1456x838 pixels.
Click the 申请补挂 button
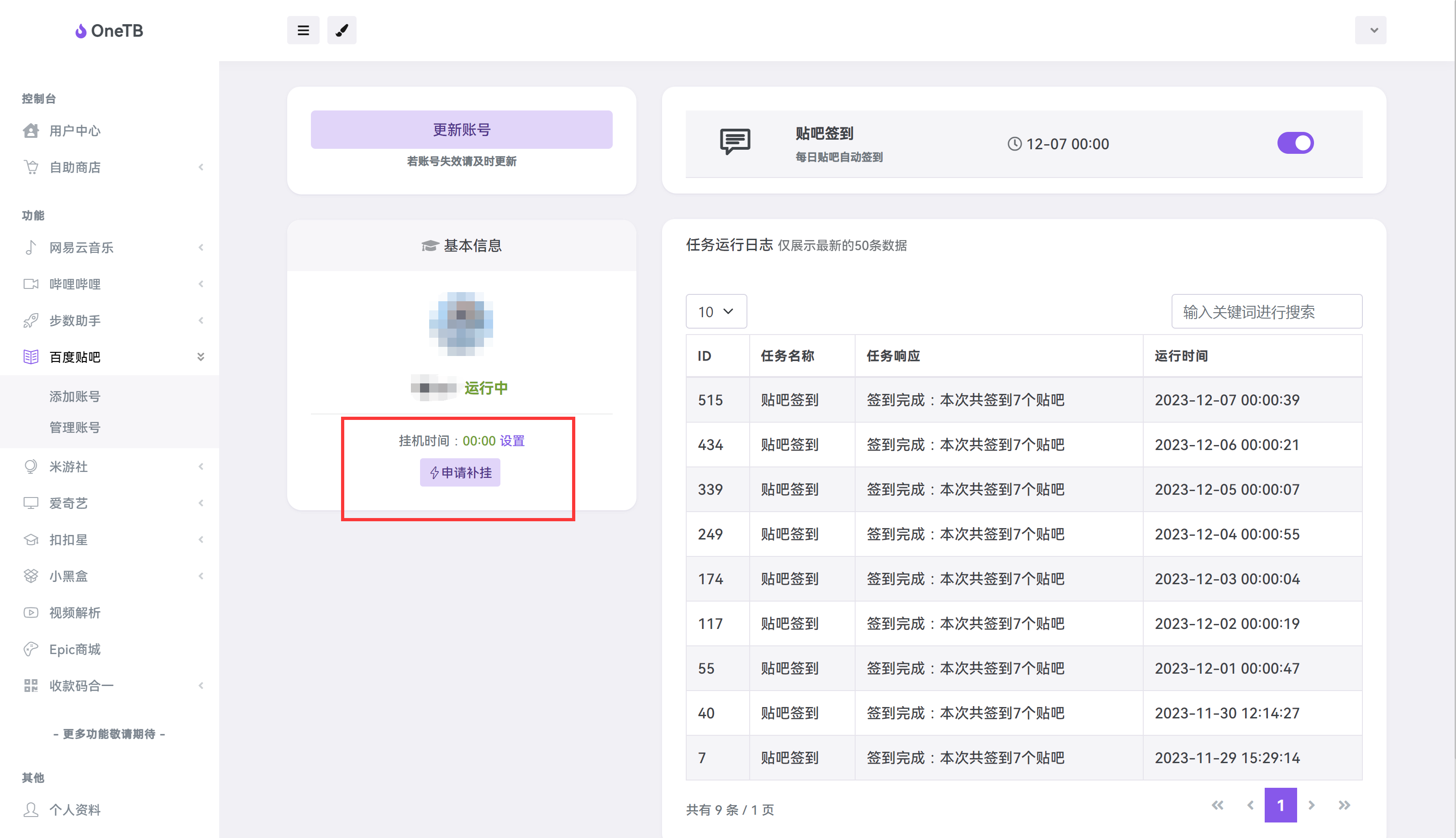(x=459, y=472)
